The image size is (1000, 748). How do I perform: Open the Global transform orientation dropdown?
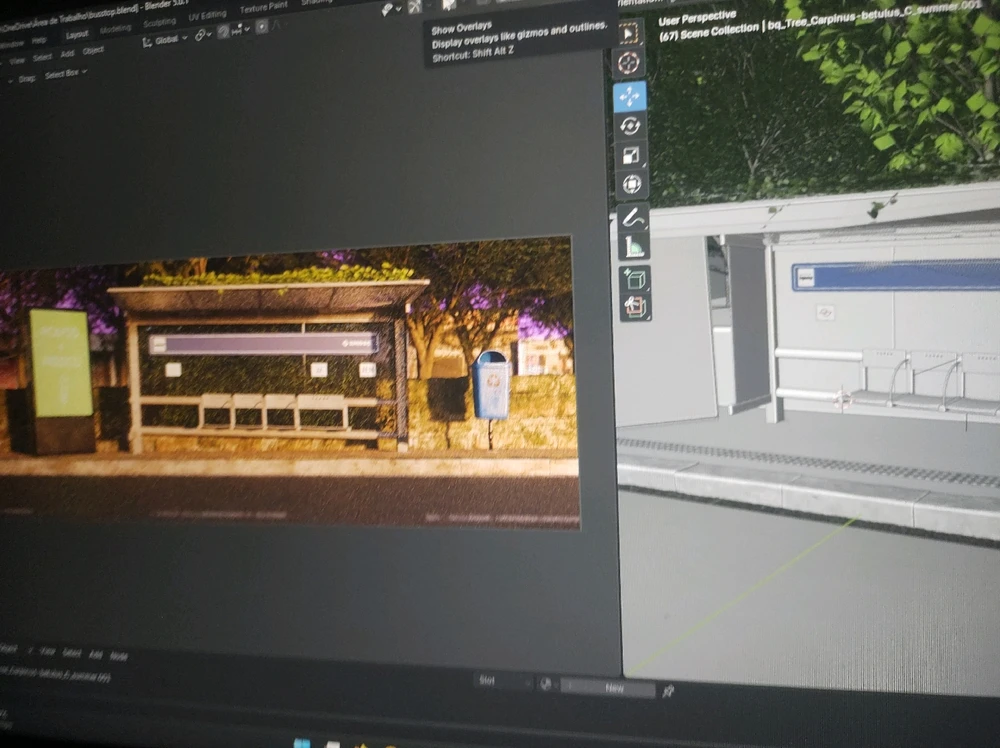(165, 40)
